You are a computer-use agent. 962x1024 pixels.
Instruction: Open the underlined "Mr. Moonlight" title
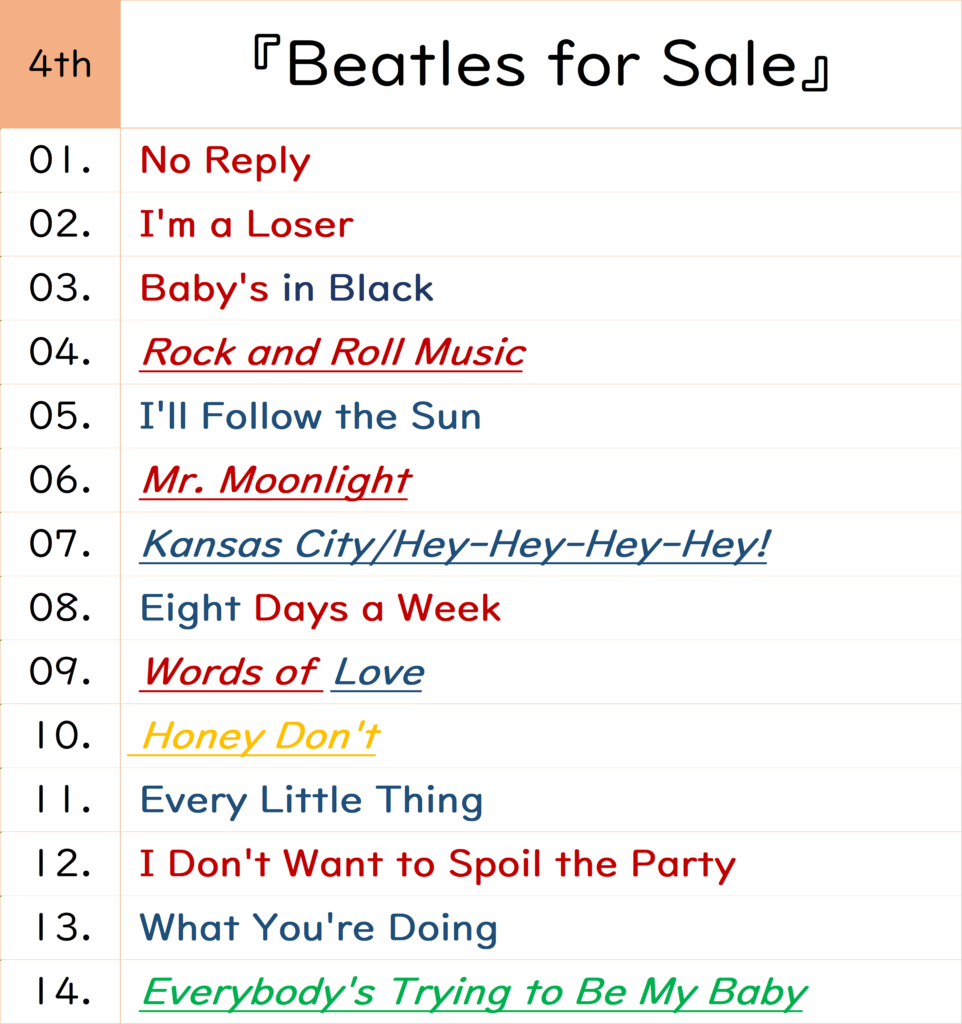pos(275,481)
